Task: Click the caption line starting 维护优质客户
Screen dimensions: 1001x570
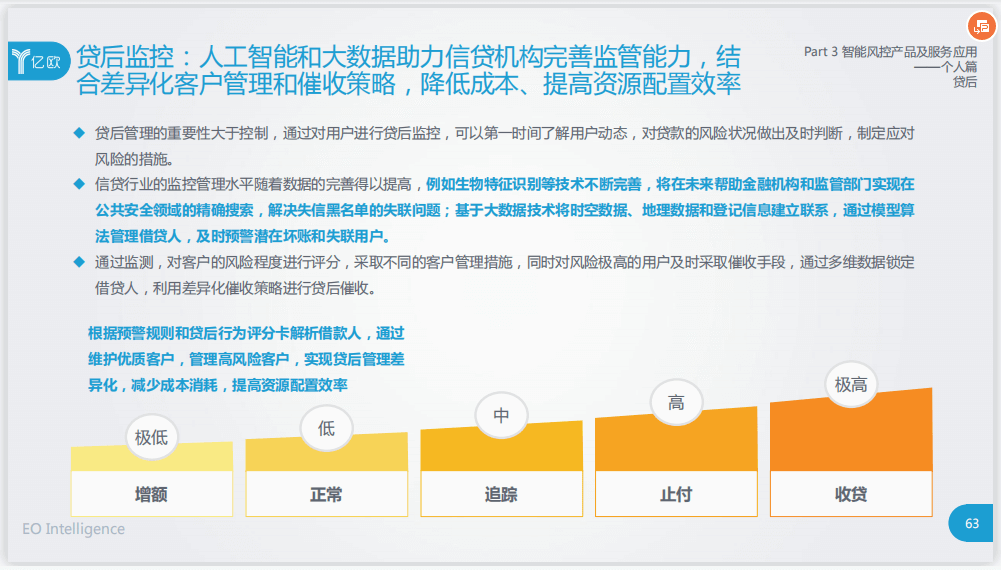Action: point(246,359)
